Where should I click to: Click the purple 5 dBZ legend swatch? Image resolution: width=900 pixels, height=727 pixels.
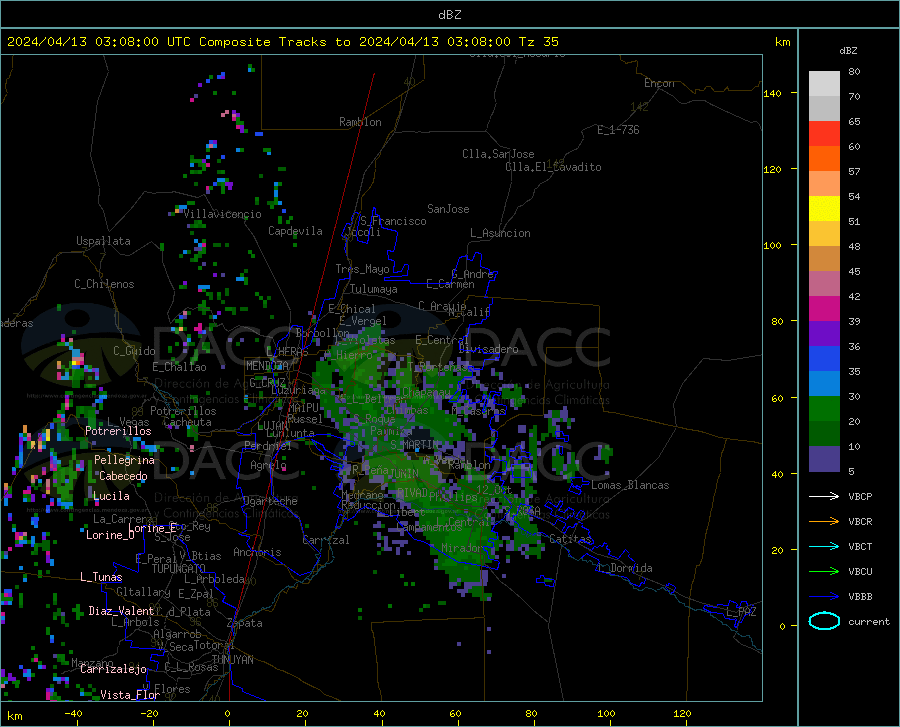coord(824,459)
